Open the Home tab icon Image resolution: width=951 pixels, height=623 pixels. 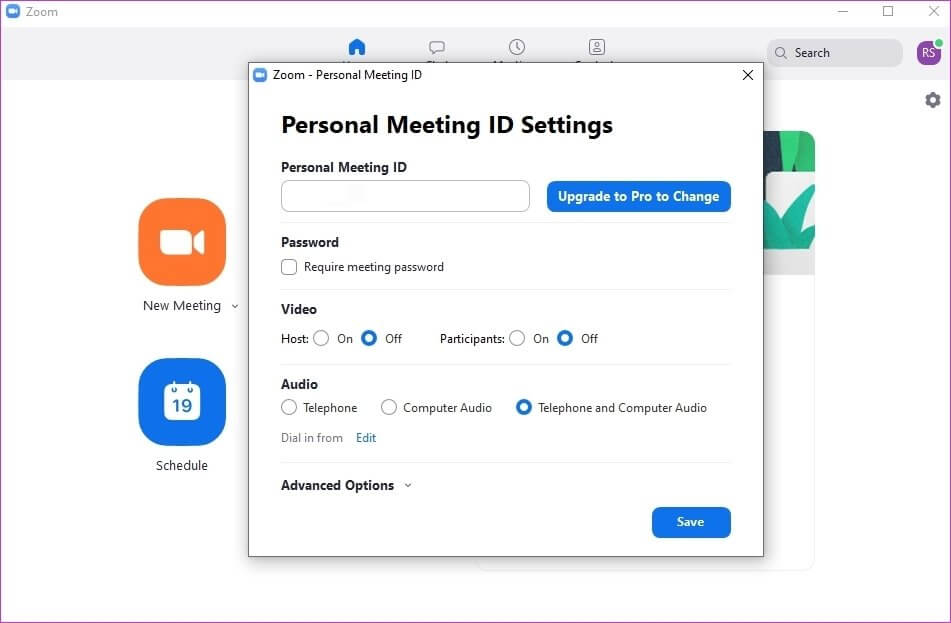coord(357,47)
